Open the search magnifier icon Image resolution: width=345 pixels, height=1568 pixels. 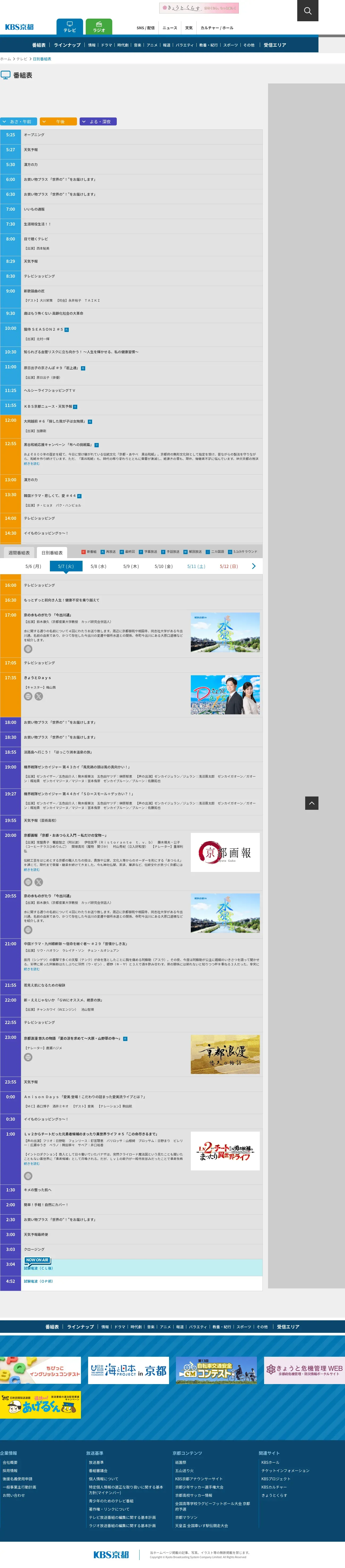click(x=307, y=10)
